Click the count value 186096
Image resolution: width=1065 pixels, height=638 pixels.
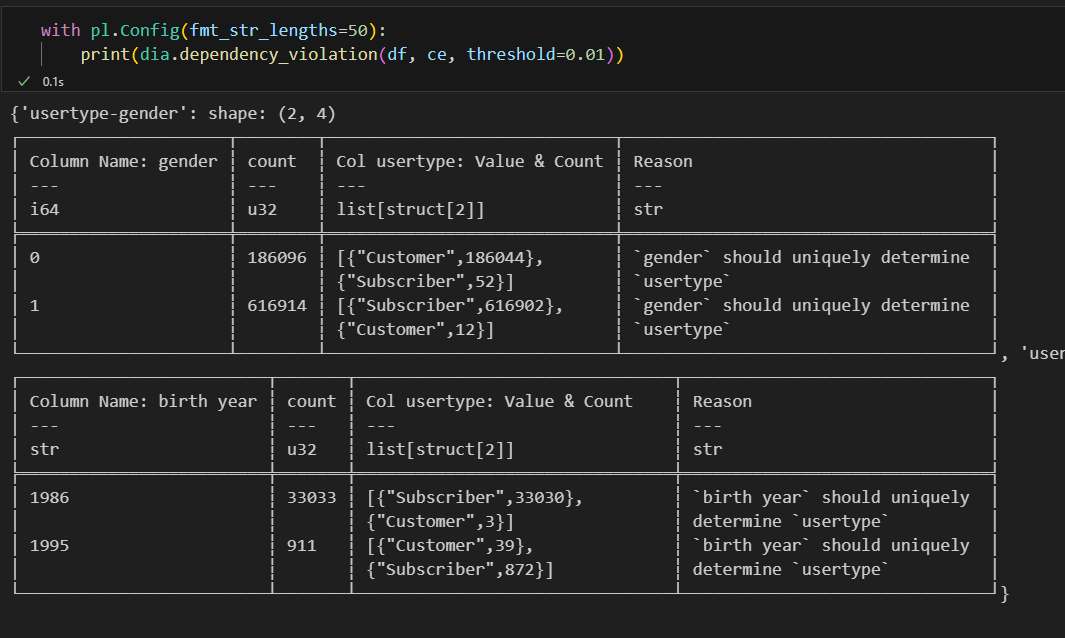click(277, 258)
